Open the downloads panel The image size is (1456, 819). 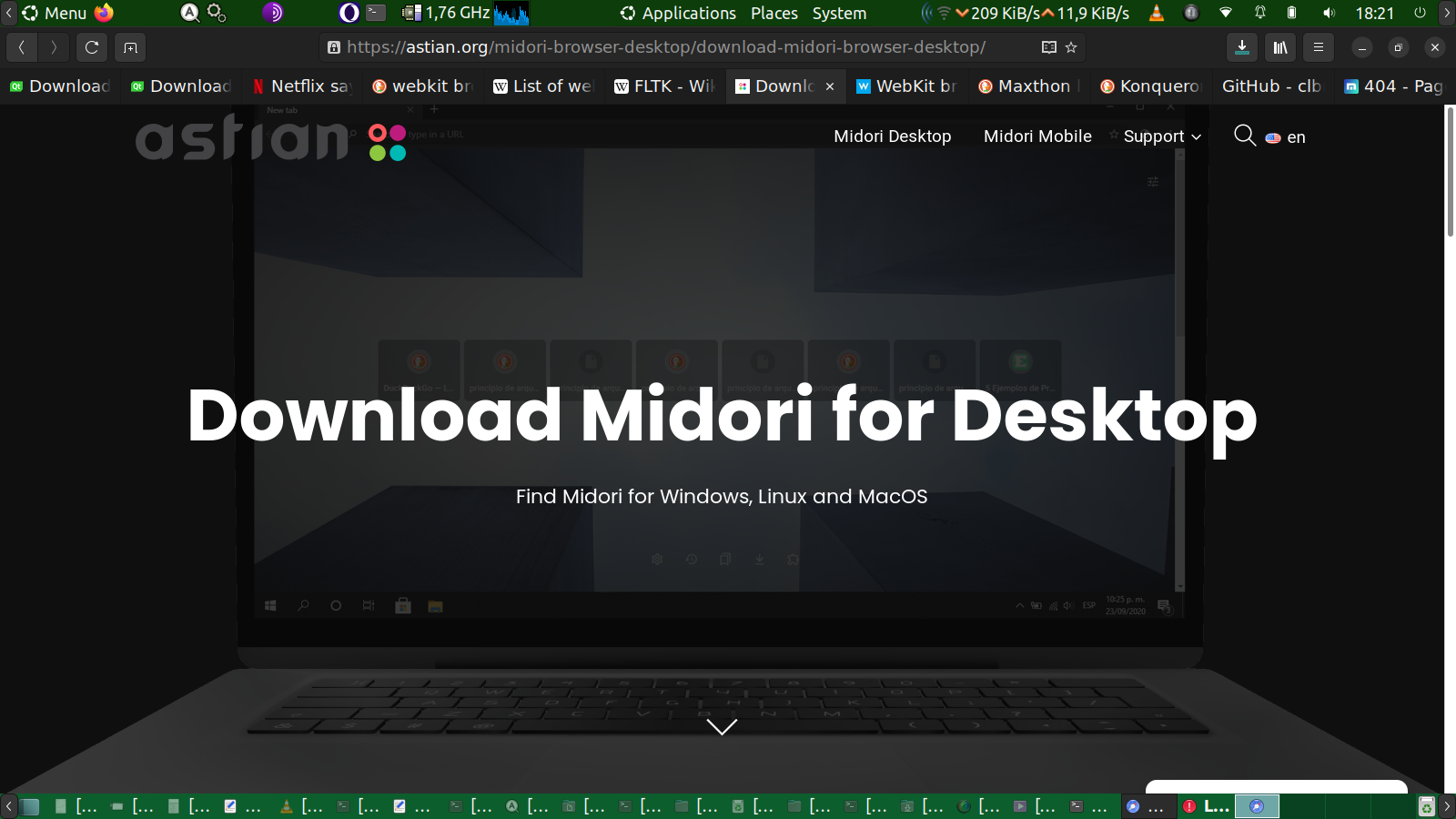pos(1242,47)
